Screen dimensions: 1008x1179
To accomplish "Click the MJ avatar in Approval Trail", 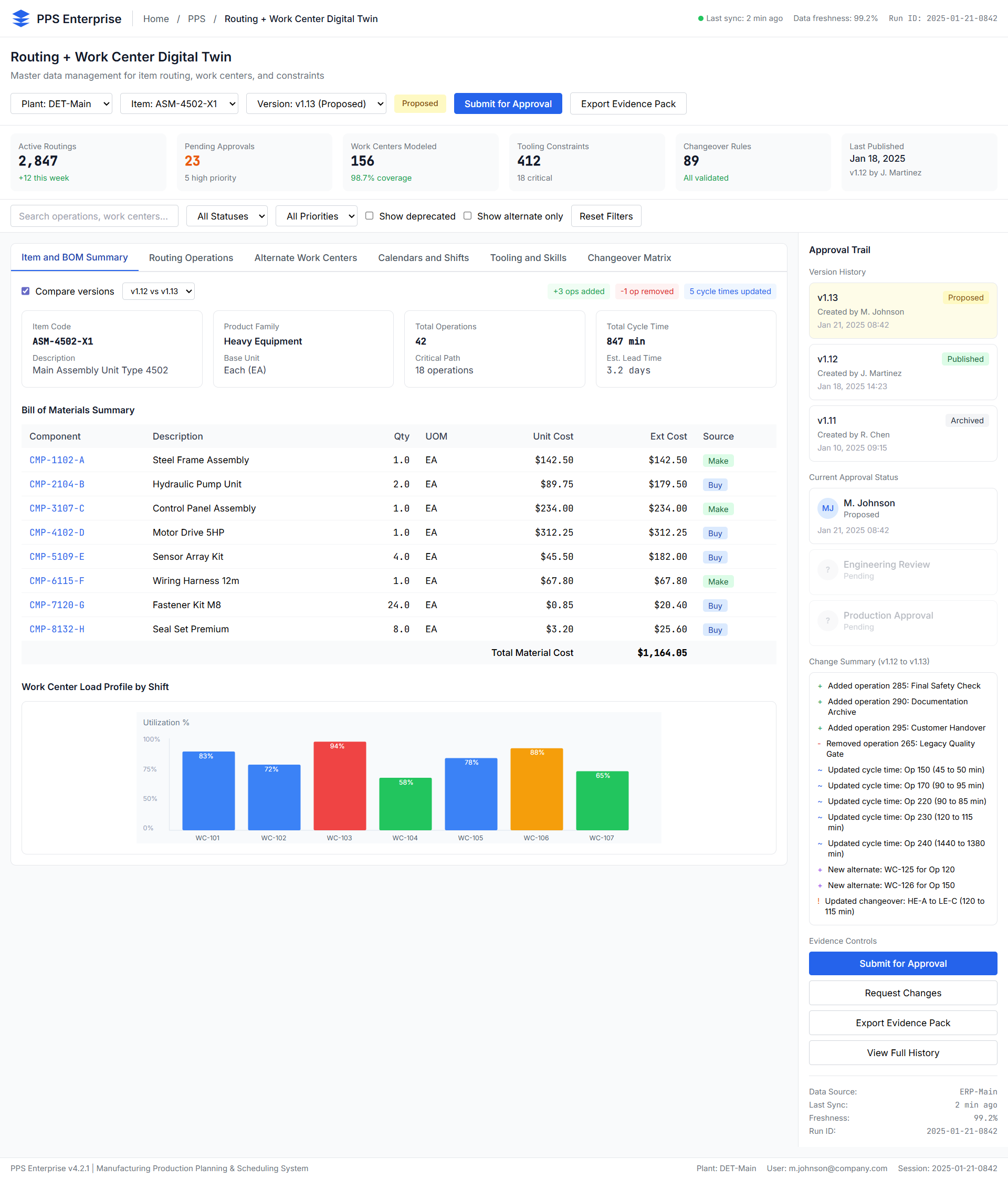I will (828, 508).
